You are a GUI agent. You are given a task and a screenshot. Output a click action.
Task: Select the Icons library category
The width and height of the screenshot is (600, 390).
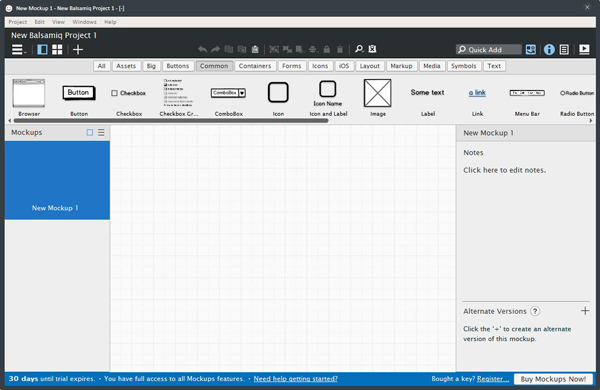click(320, 66)
